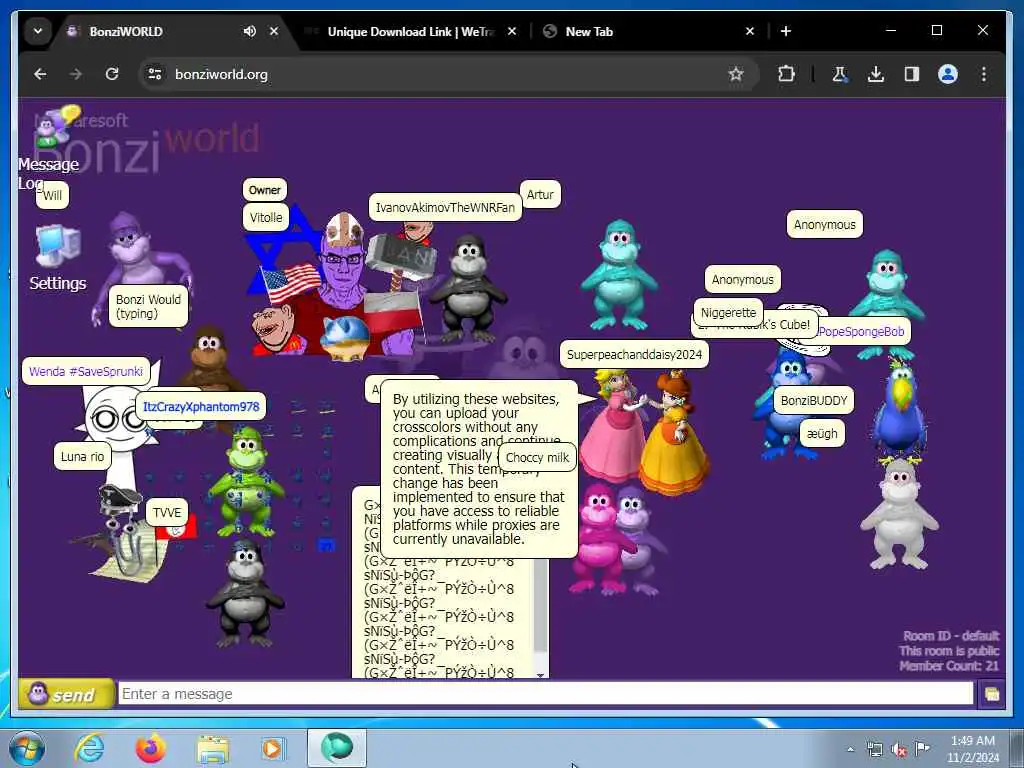This screenshot has height=768, width=1024.
Task: Open the network tray icon
Action: point(874,750)
